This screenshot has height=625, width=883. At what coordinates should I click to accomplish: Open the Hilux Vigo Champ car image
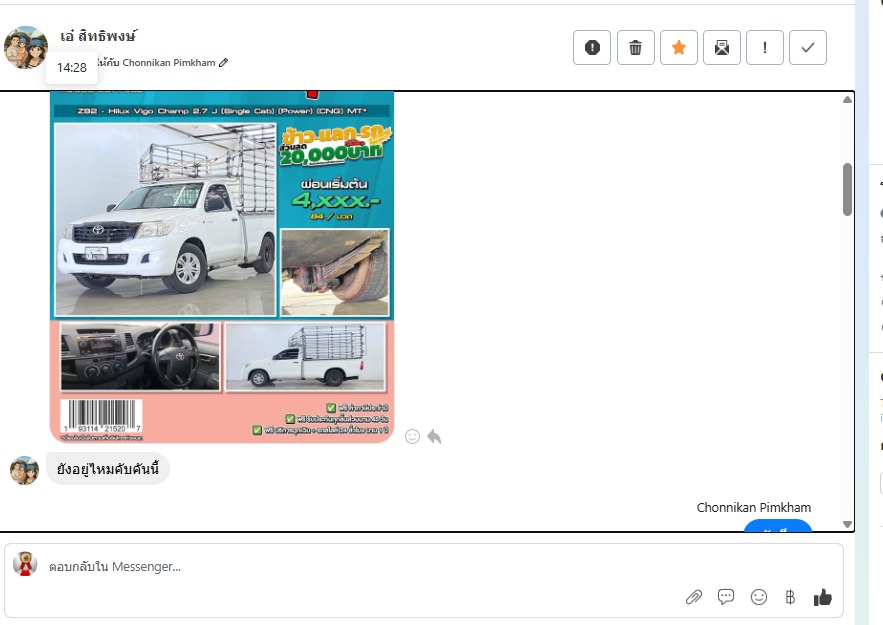click(x=222, y=265)
